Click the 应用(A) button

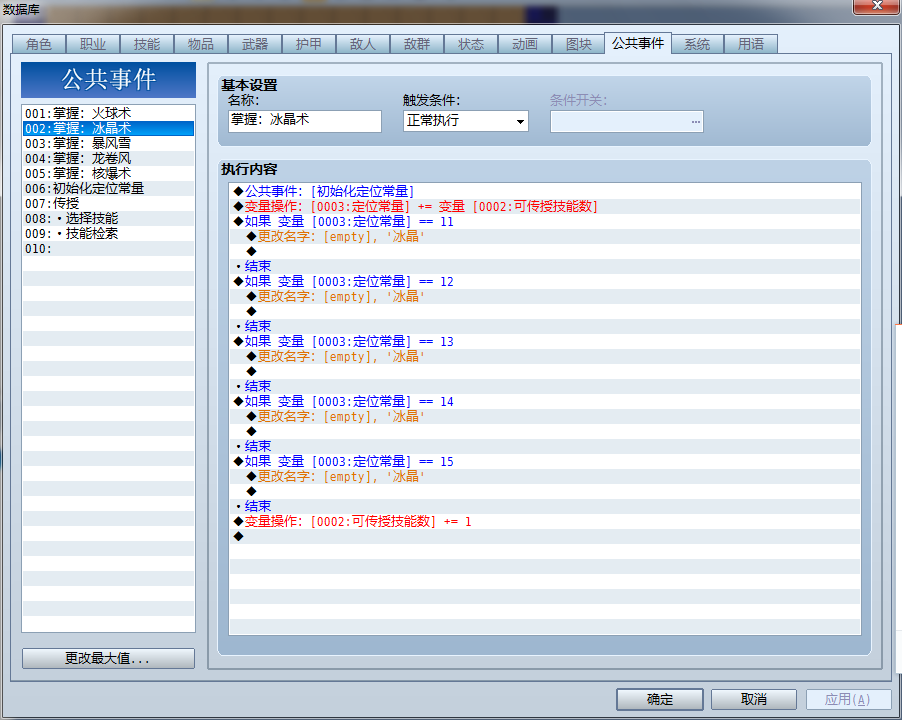pyautogui.click(x=849, y=699)
